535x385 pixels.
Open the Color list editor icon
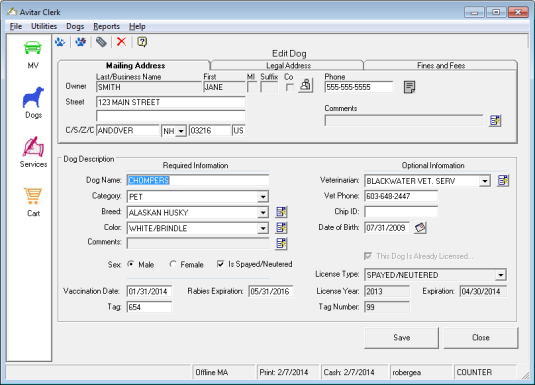(x=281, y=228)
